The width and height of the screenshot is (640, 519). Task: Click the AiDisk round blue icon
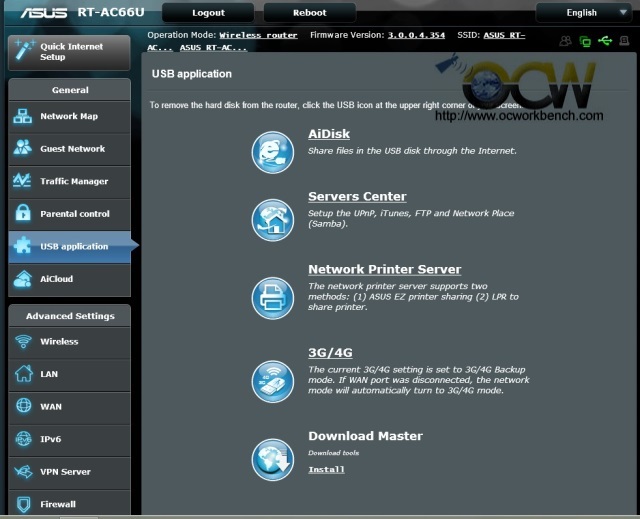[x=273, y=152]
